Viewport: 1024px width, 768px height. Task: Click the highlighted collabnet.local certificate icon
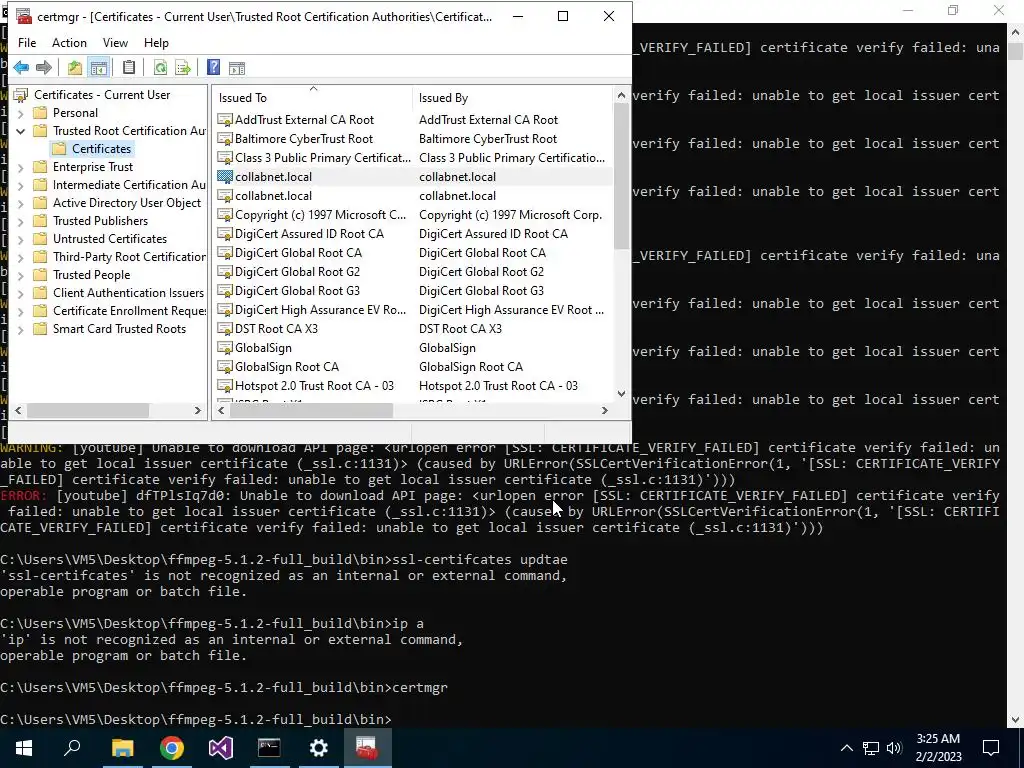(x=225, y=177)
